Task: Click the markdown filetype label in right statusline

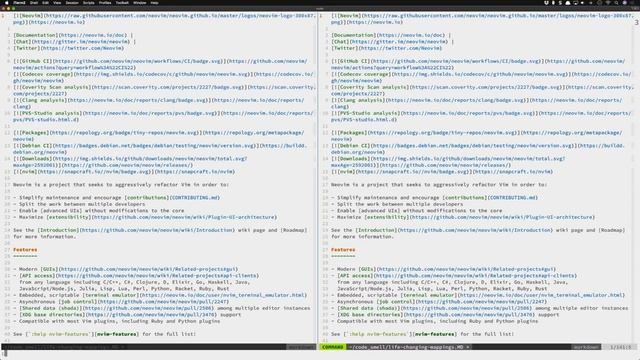Action: coord(586,347)
